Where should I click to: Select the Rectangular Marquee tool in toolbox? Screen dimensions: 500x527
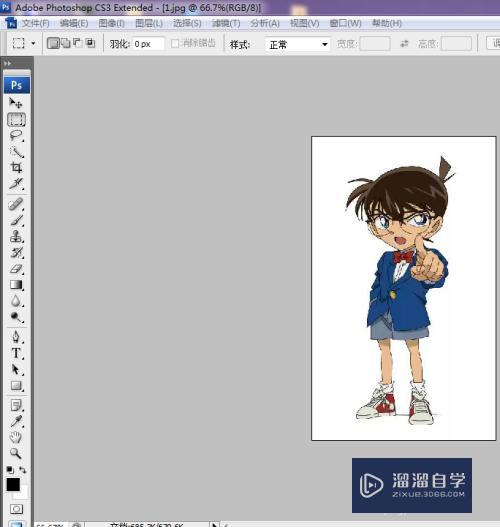click(x=16, y=119)
